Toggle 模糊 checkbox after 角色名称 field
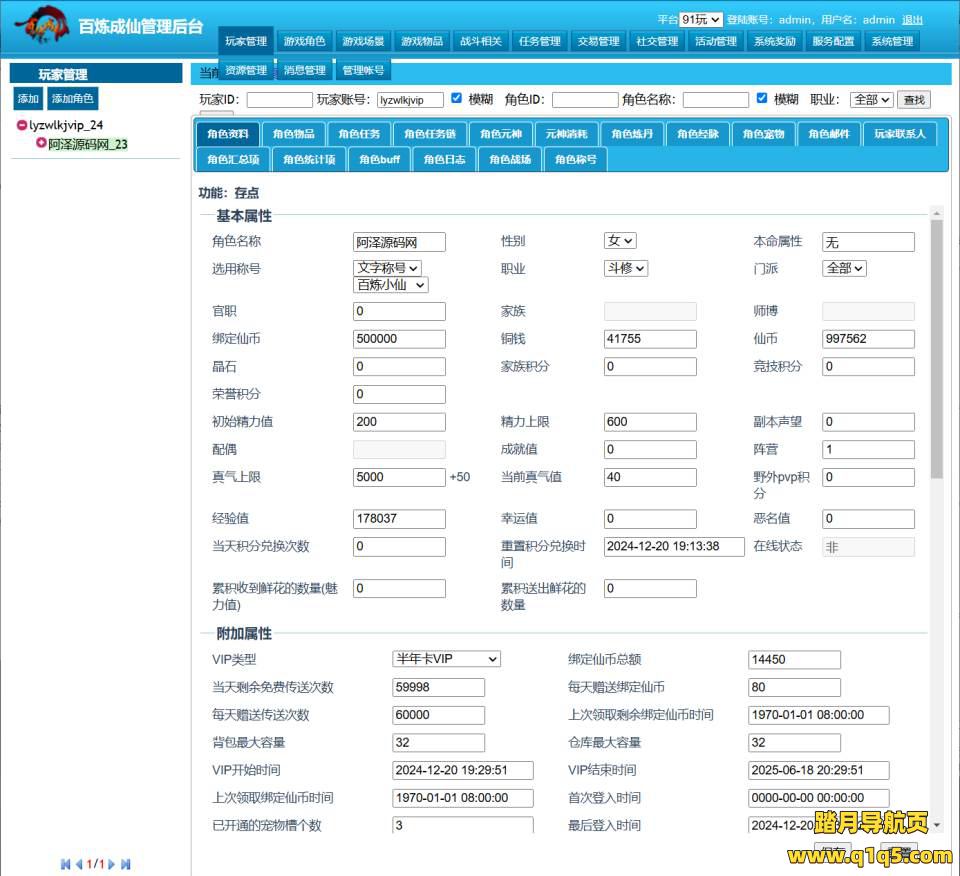960x876 pixels. (x=762, y=98)
